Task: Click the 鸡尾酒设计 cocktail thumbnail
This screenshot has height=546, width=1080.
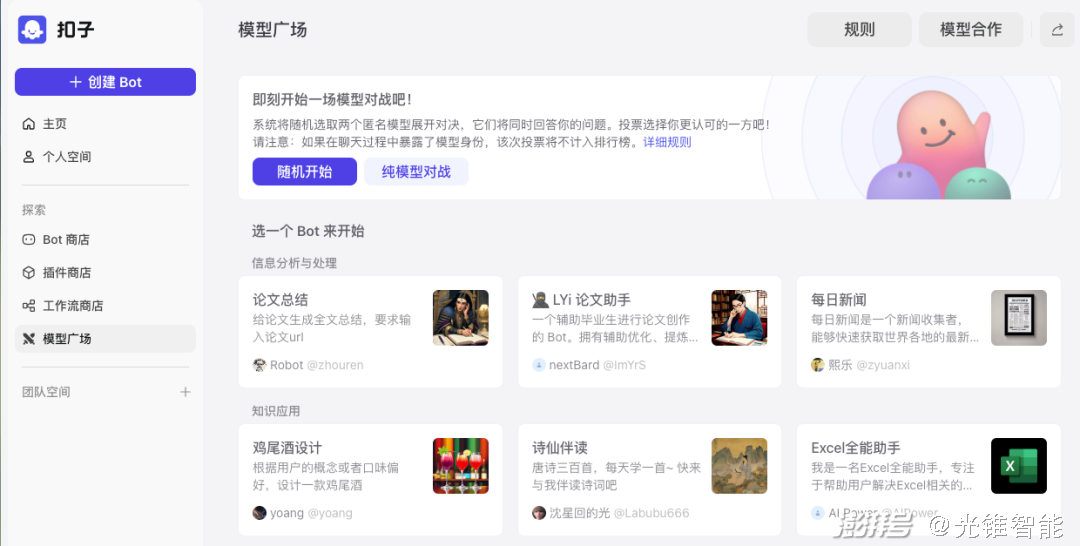Action: (x=461, y=466)
